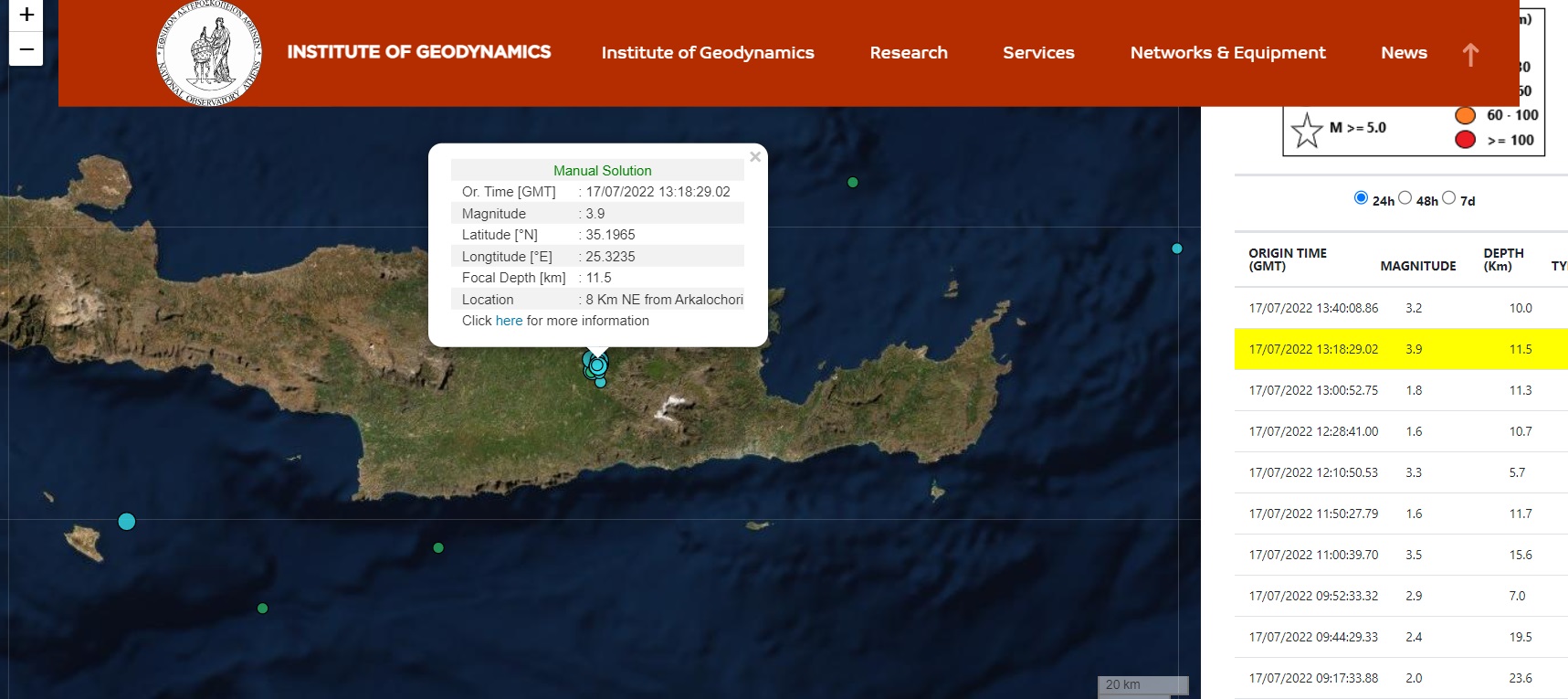Screen dimensions: 1568x699
Task: Click the map zoom out minus button
Action: [x=26, y=49]
